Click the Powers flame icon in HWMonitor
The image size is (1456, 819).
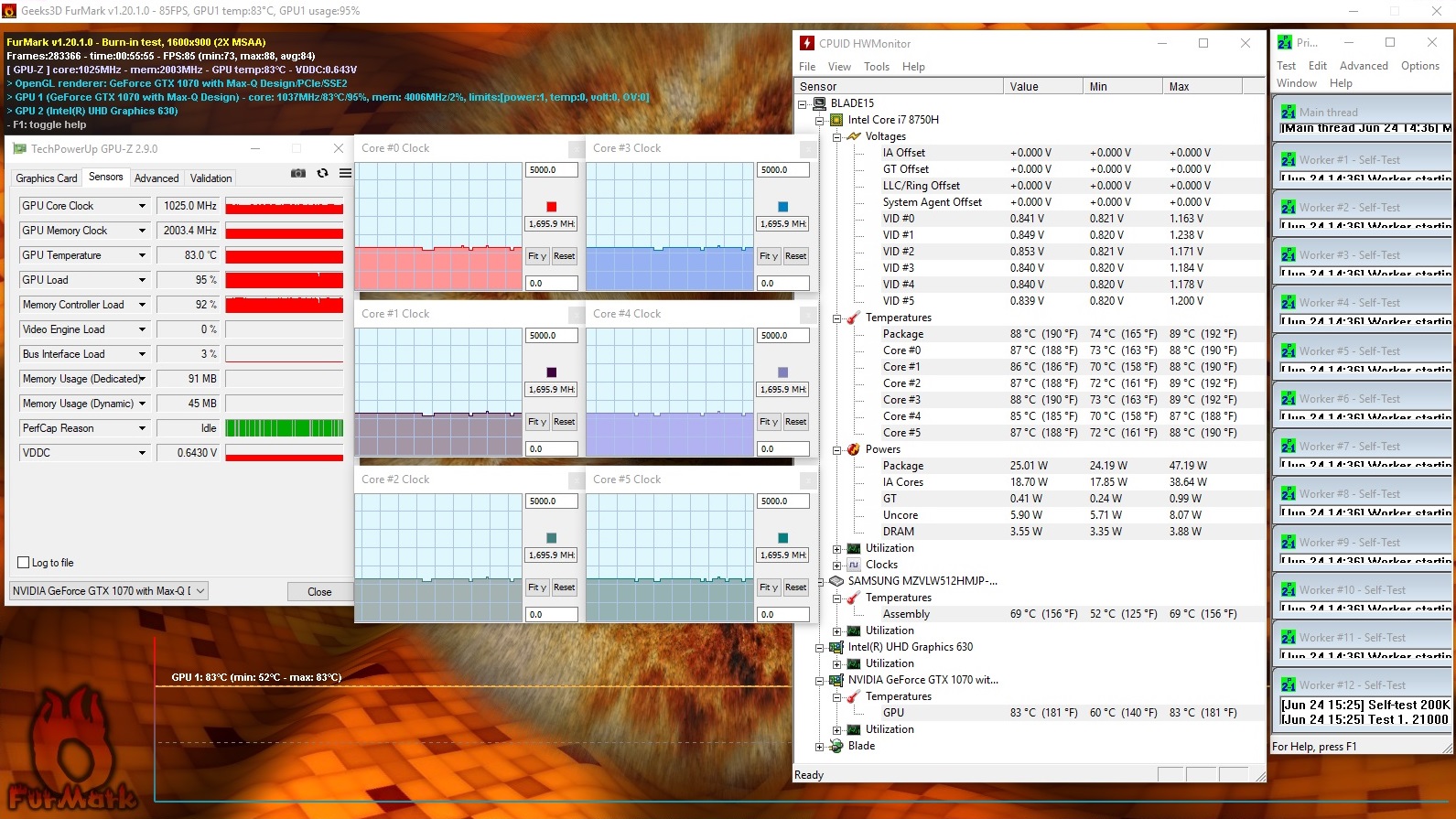click(854, 449)
